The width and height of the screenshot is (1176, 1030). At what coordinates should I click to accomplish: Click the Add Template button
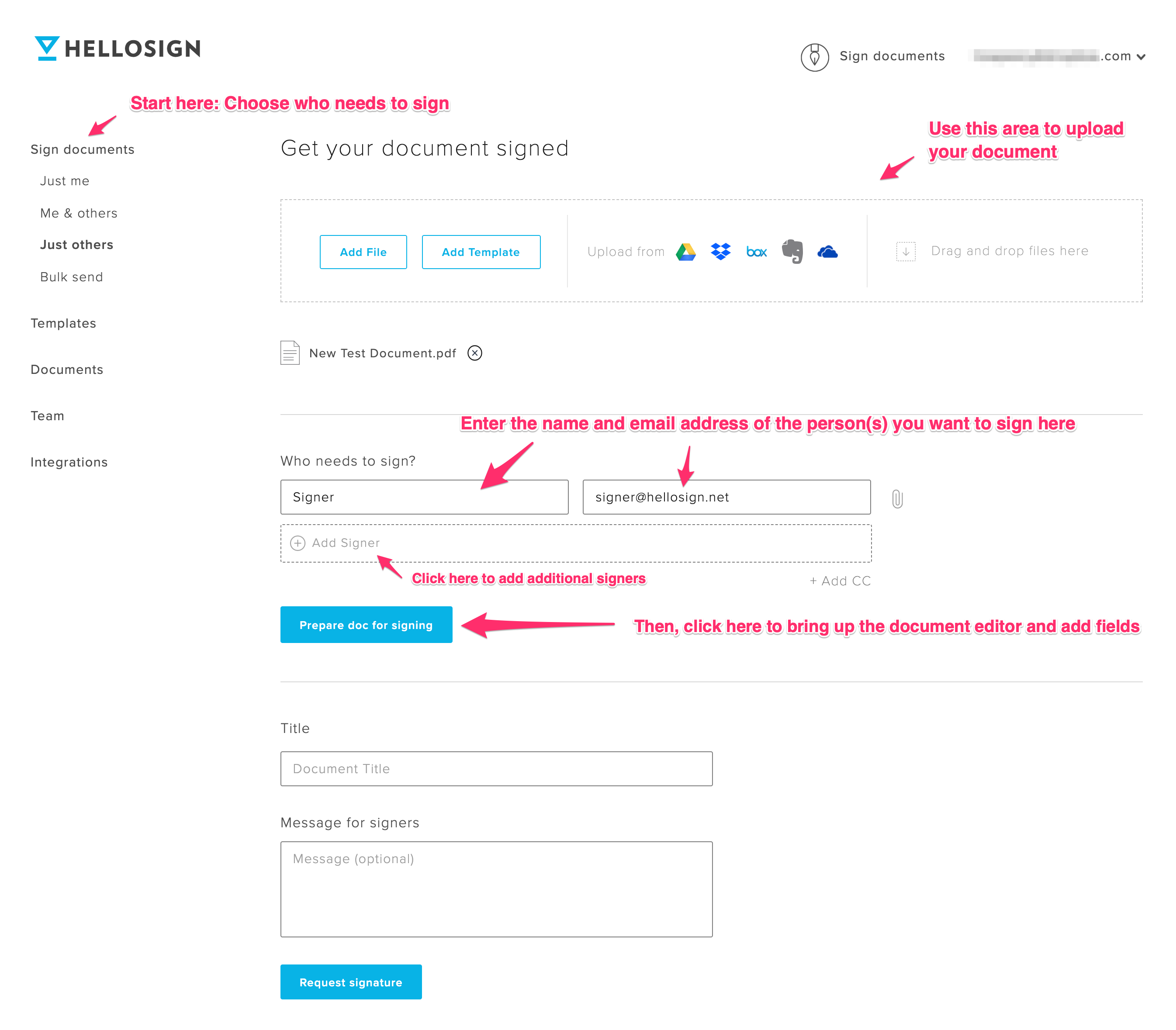point(481,252)
